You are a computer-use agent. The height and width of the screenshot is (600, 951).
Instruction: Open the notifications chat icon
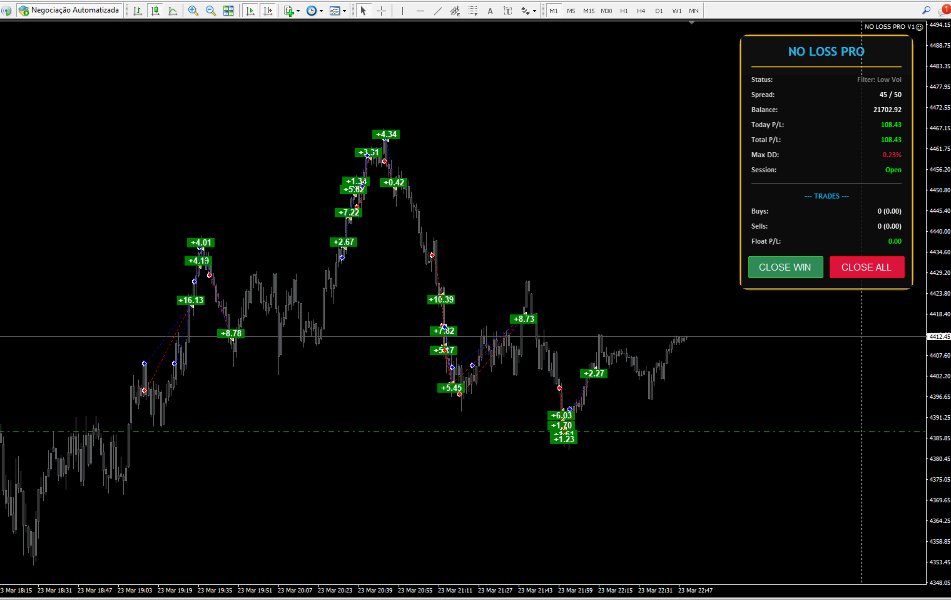945,10
